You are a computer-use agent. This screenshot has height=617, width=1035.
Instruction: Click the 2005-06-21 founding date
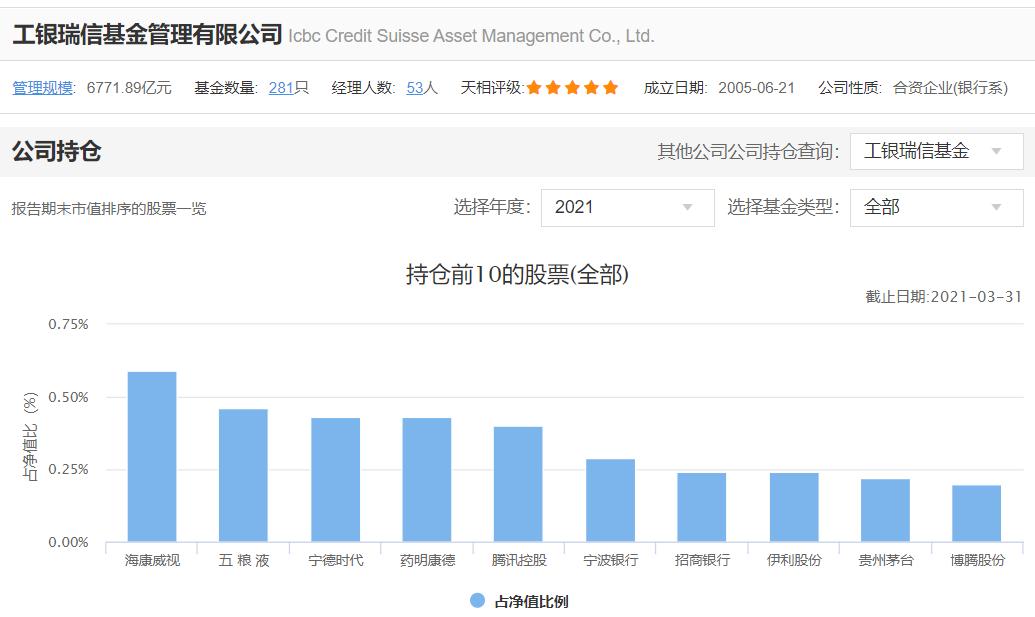pos(756,88)
